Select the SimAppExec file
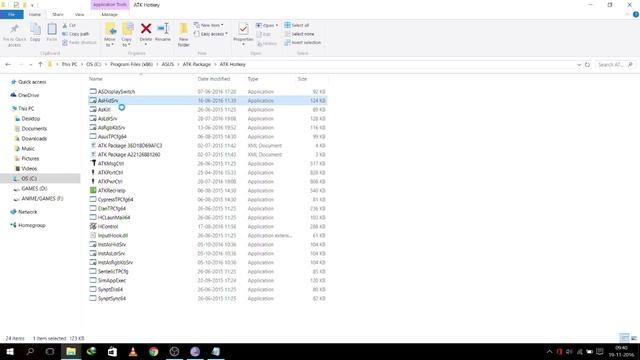Viewport: 640px width, 360px height. tap(111, 280)
